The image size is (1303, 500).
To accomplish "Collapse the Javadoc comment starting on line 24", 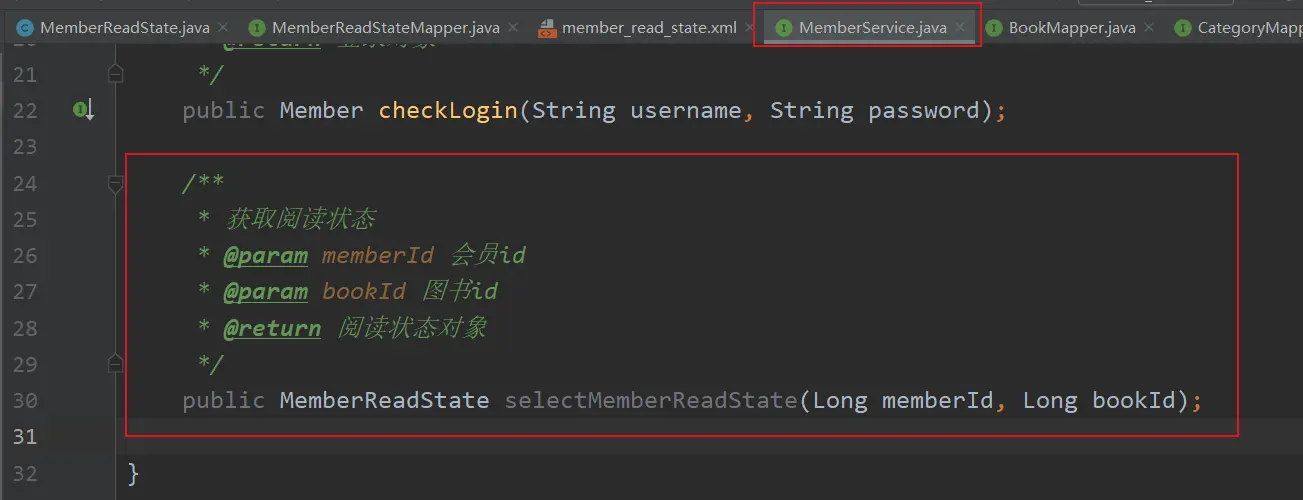I will point(116,183).
